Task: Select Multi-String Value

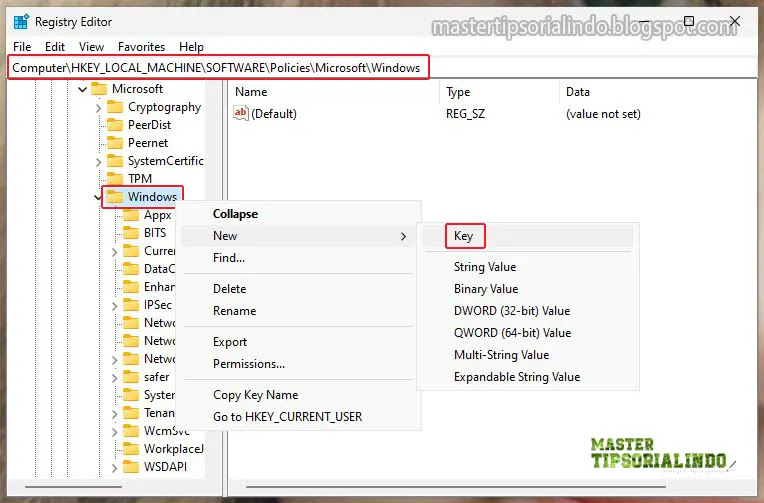Action: [x=528, y=354]
